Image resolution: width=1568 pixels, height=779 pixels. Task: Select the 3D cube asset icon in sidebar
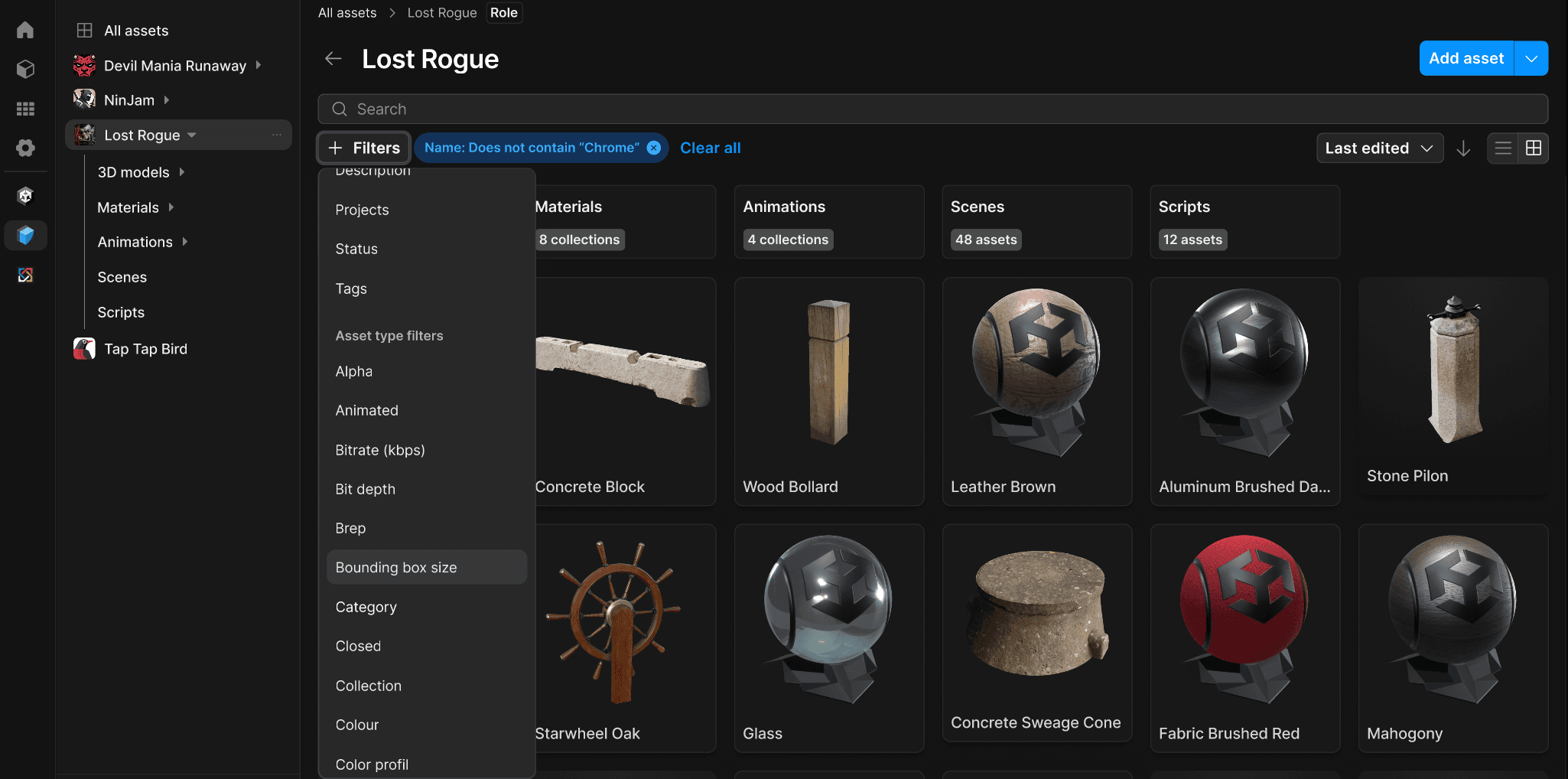[24, 69]
